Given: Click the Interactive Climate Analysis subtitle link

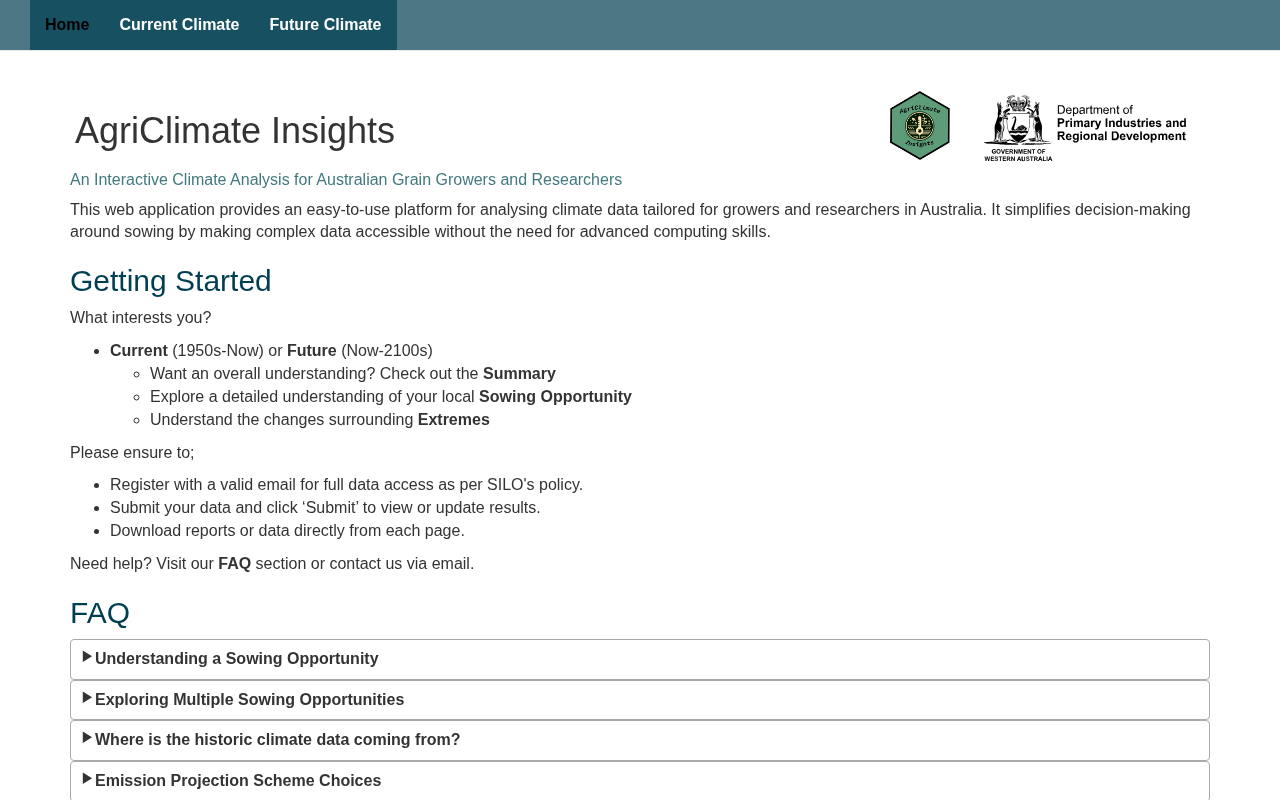Looking at the screenshot, I should 346,180.
